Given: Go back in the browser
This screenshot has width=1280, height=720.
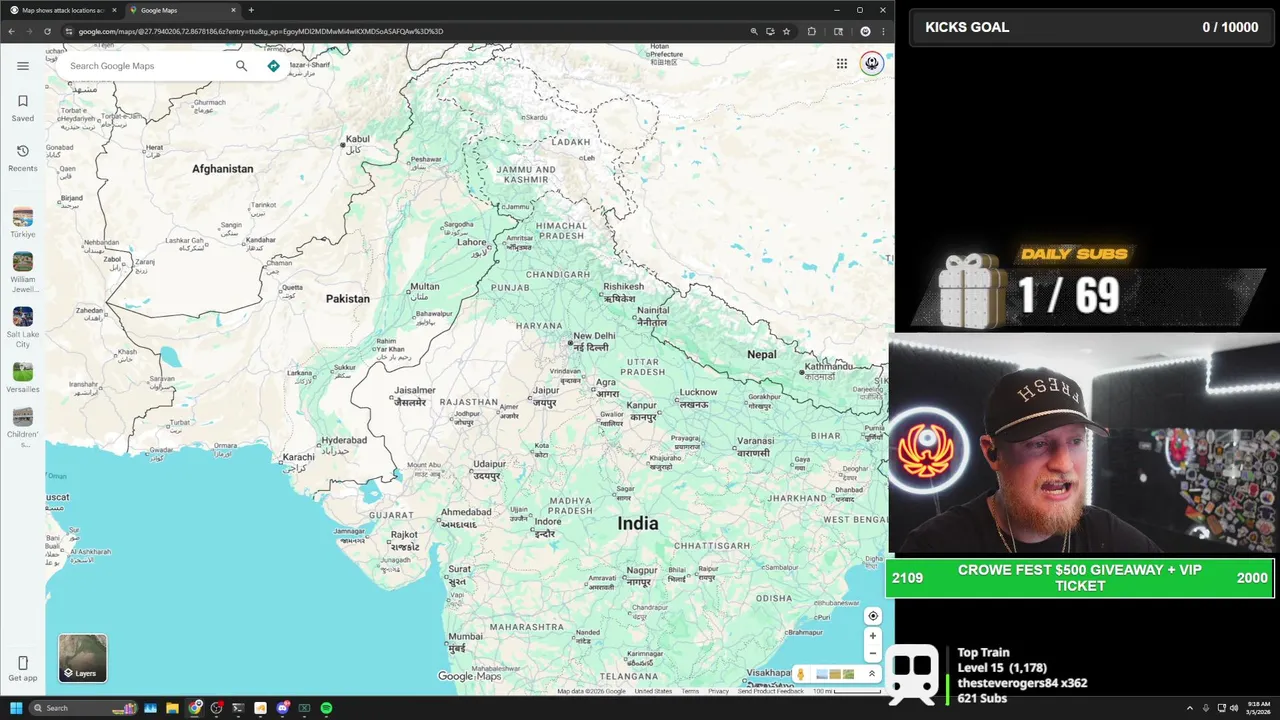Looking at the screenshot, I should pyautogui.click(x=11, y=31).
